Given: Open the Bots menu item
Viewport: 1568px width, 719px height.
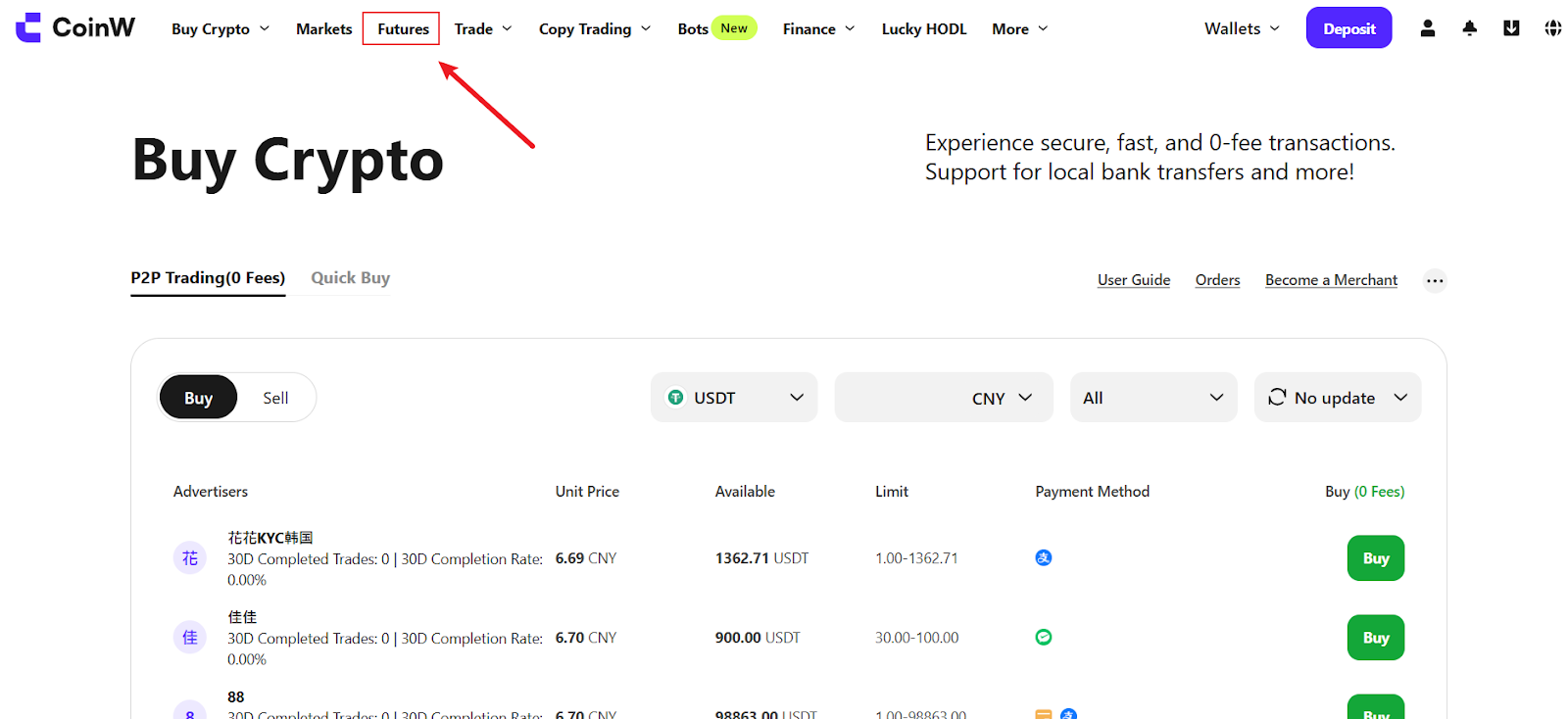Looking at the screenshot, I should [693, 29].
